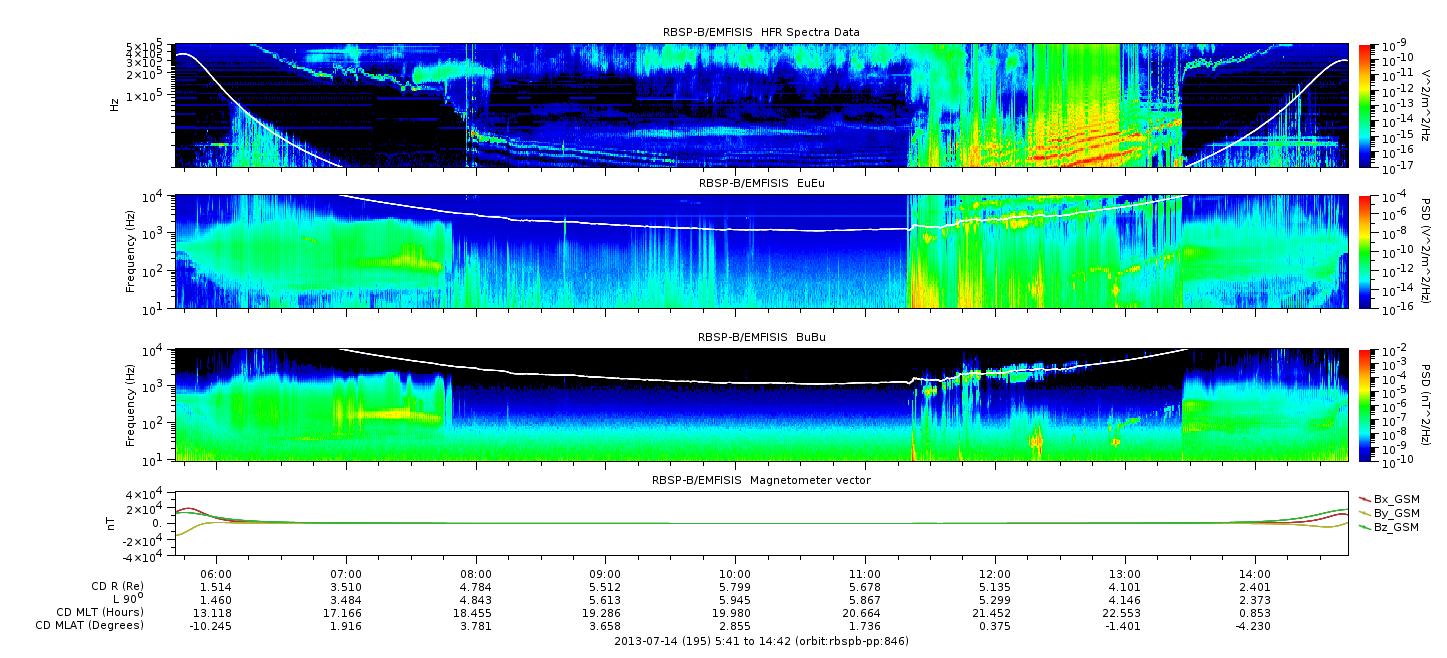Select the RBSP-B/EMFISIS EuEu panel title
The height and width of the screenshot is (658, 1447).
(x=761, y=183)
